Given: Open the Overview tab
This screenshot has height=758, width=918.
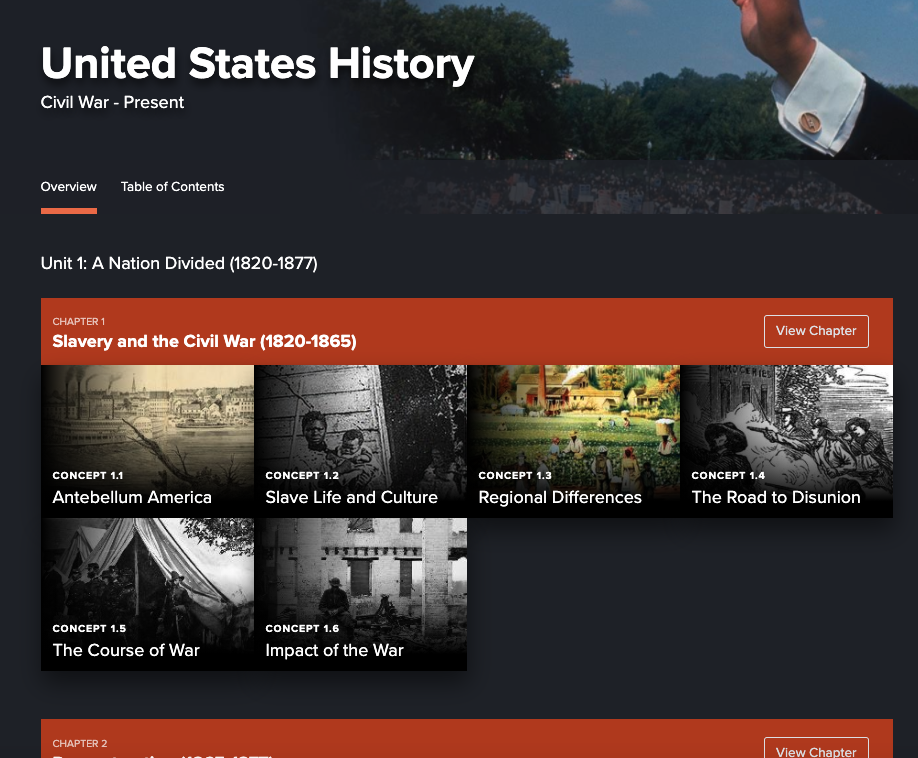Looking at the screenshot, I should coord(68,187).
